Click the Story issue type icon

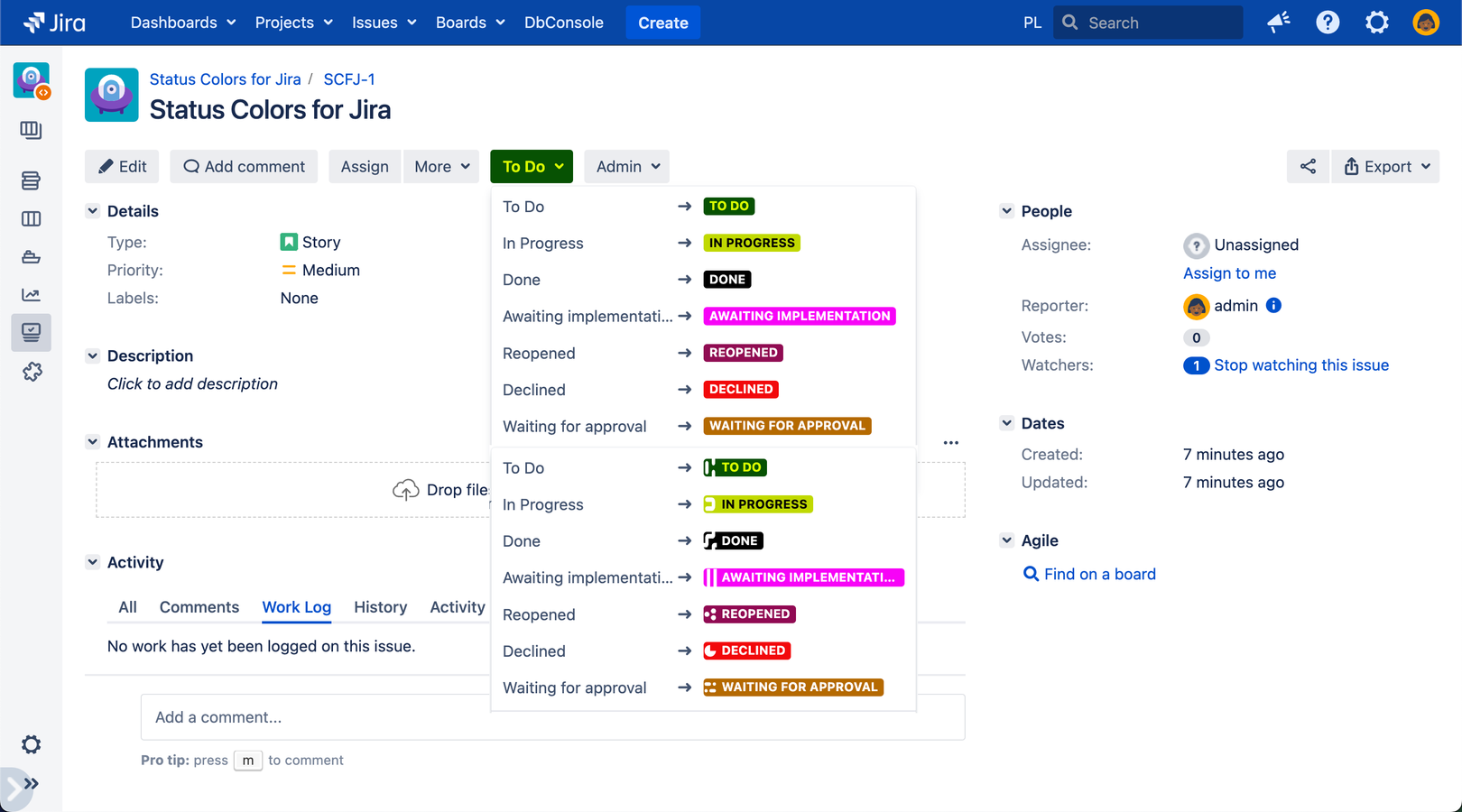289,242
